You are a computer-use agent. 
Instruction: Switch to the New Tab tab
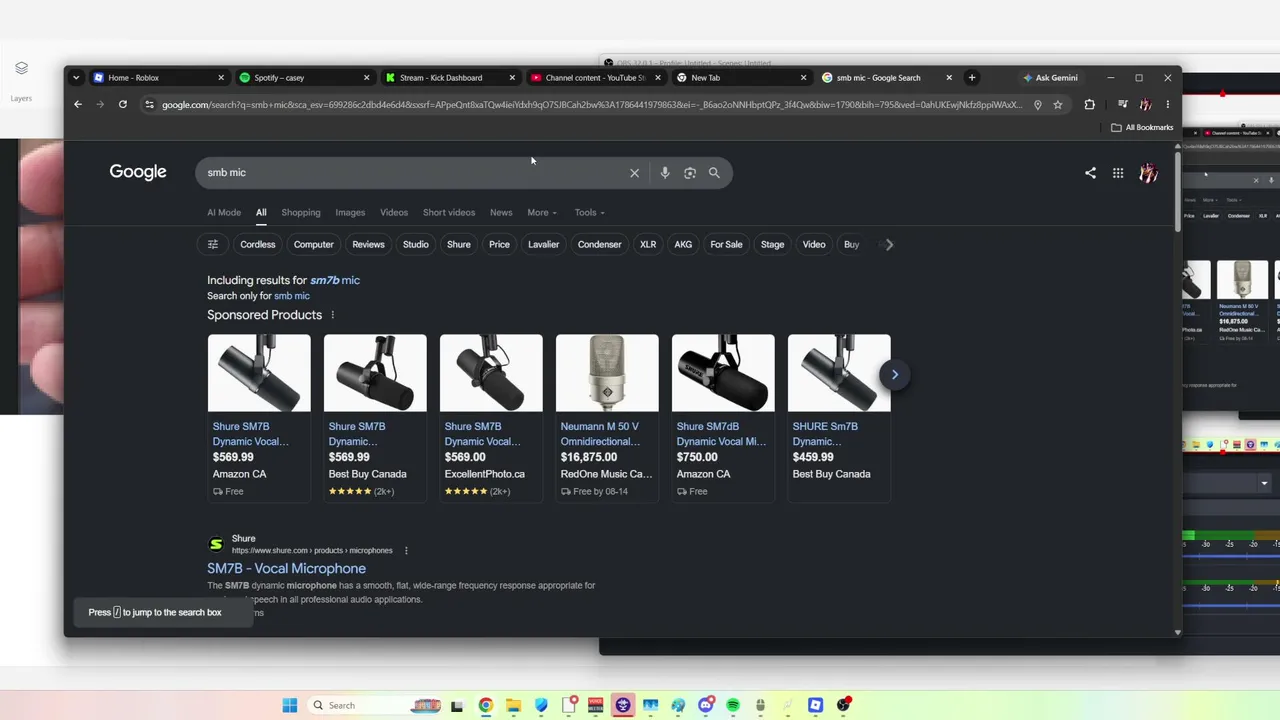[741, 77]
